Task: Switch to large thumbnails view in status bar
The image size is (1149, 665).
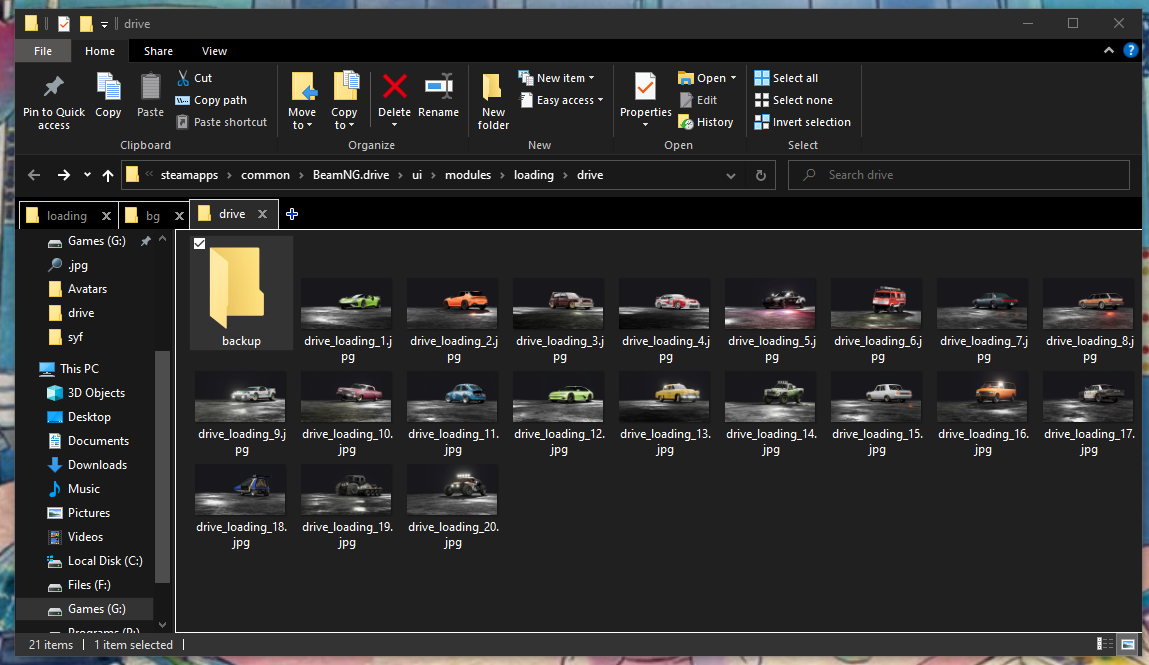Action: (1128, 645)
